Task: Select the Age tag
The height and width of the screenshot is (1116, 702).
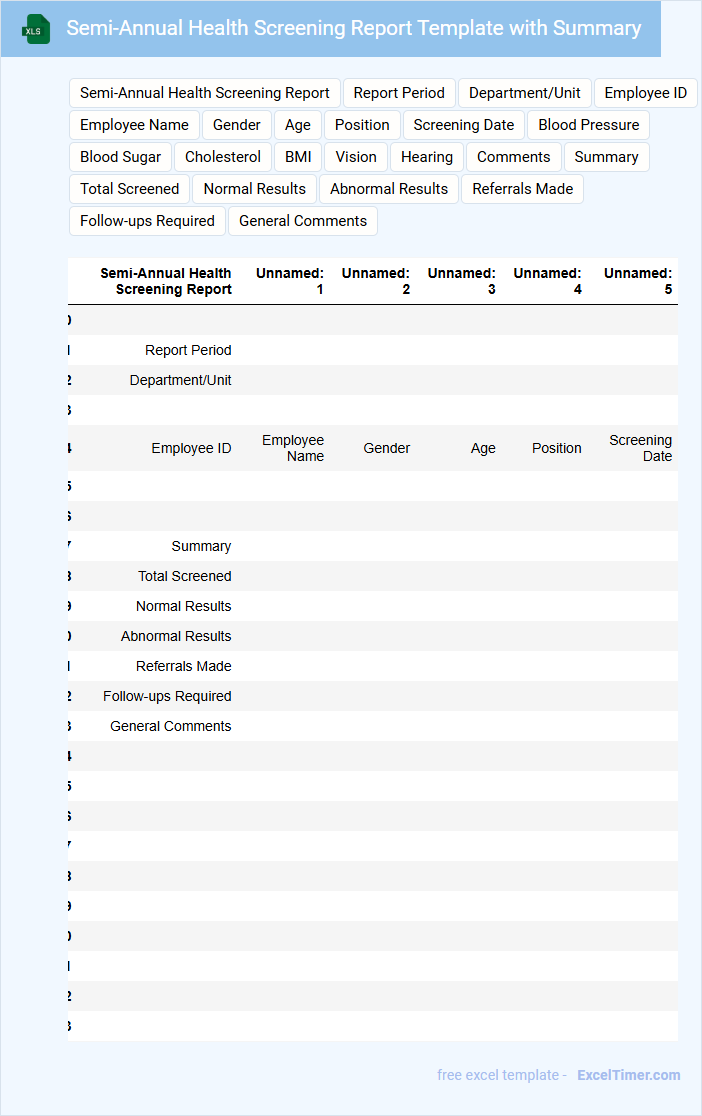Action: (x=298, y=125)
